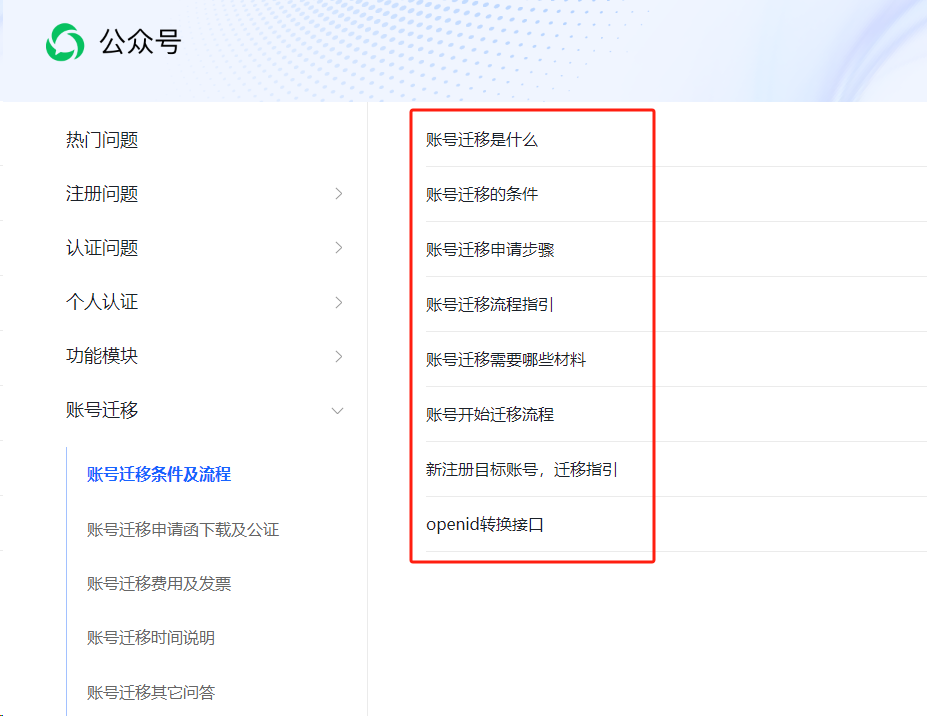Viewport: 927px width, 716px height.
Task: Open 账号迁移费用及发票 sub-item
Action: (158, 584)
